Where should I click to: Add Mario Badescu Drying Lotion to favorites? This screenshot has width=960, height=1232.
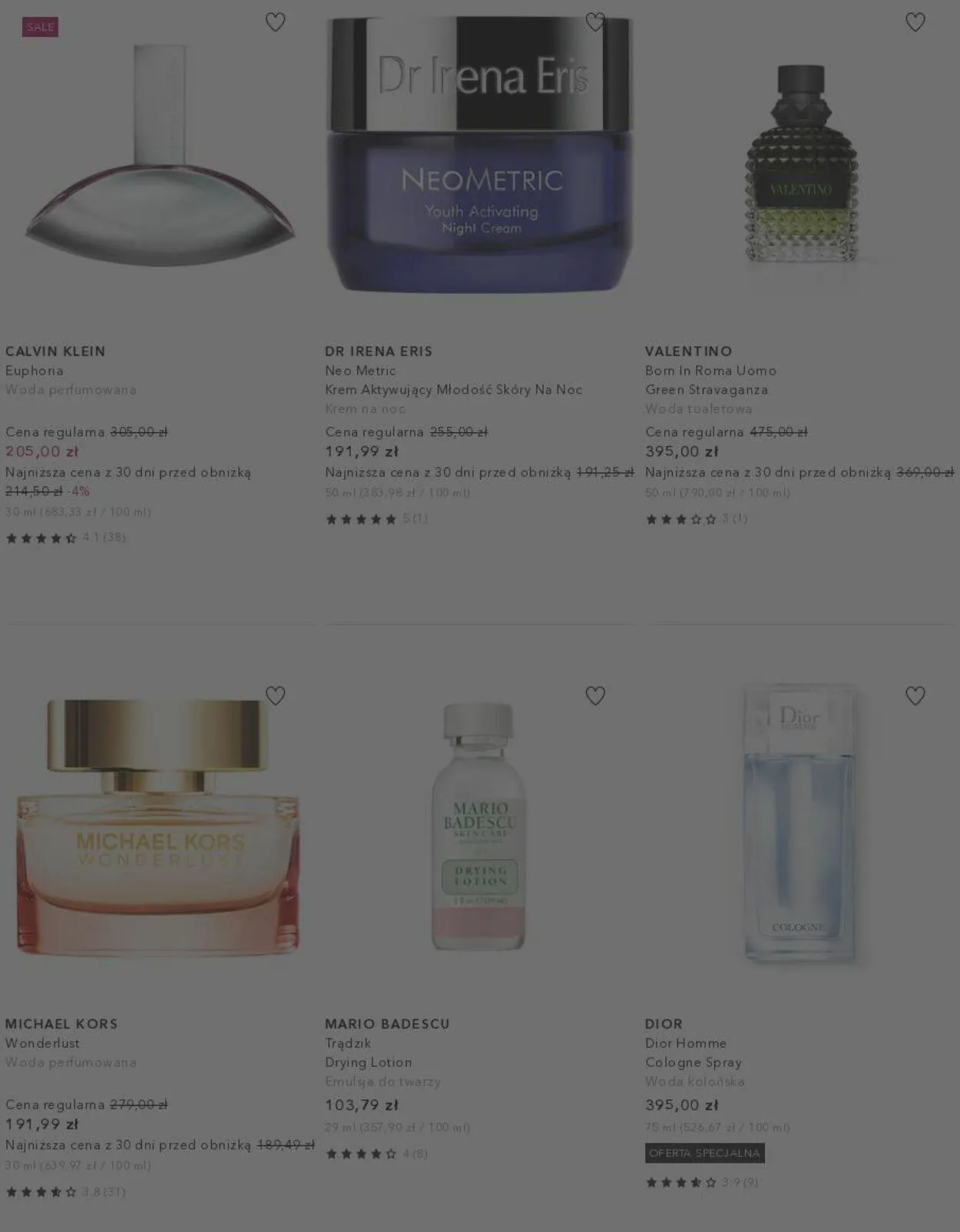tap(595, 695)
